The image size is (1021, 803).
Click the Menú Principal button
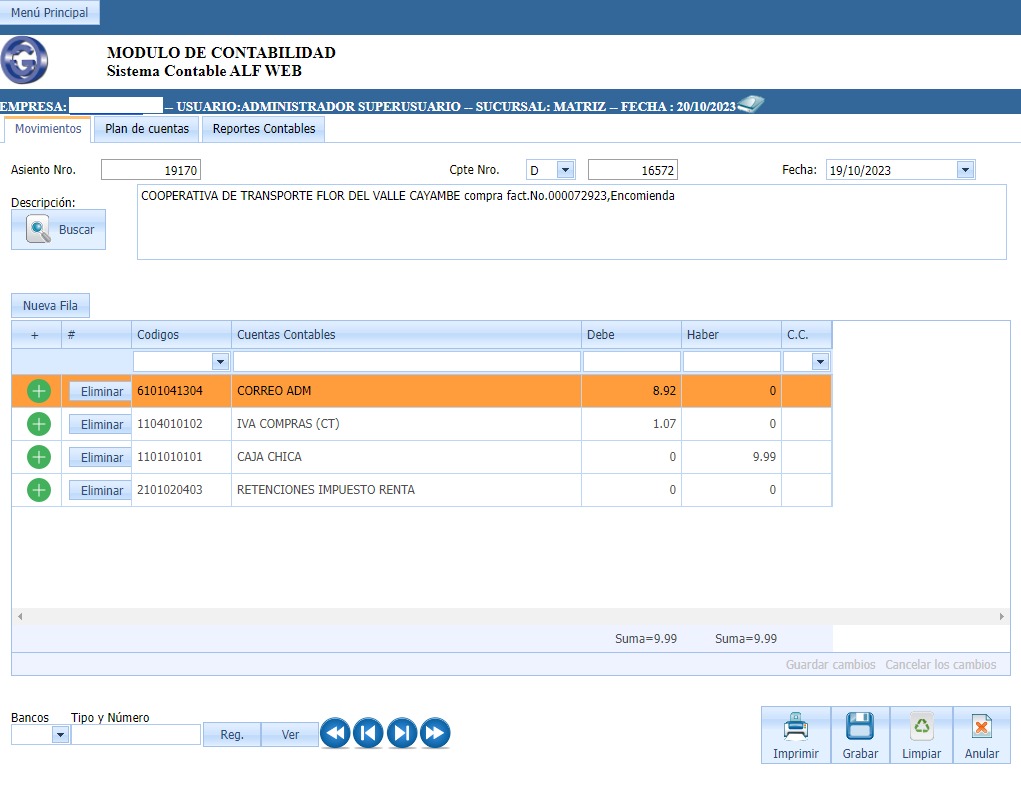click(x=49, y=13)
